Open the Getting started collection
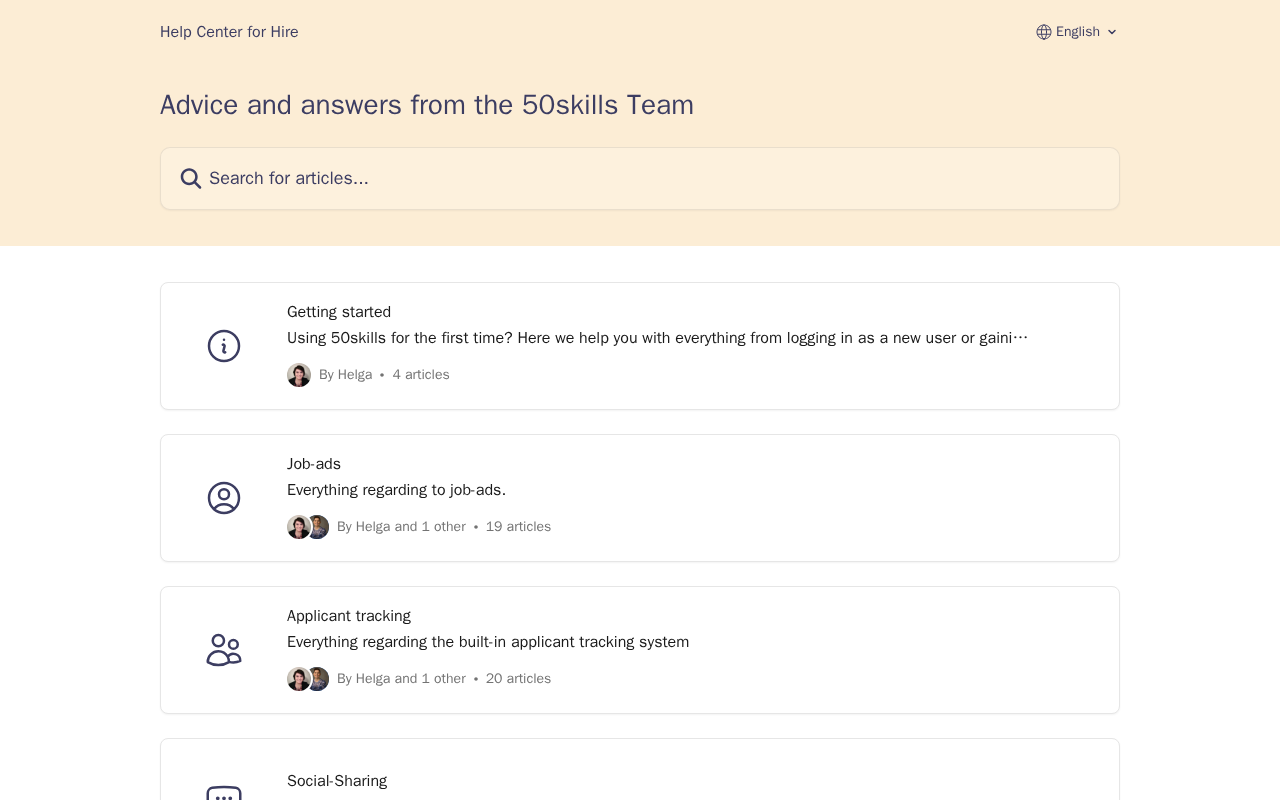The width and height of the screenshot is (1280, 800). coord(339,312)
